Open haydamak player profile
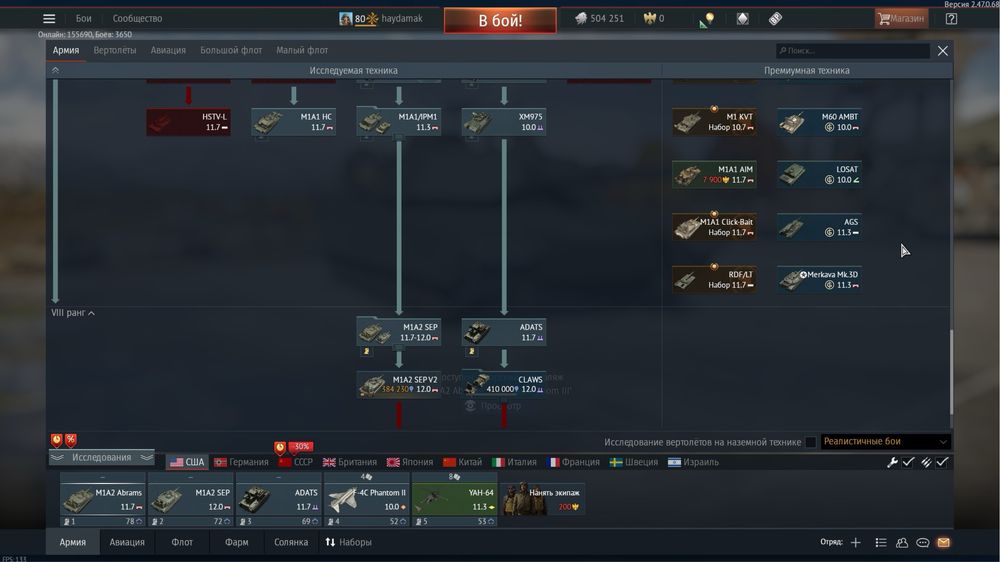Screen dimensions: 1000x562 pos(381,18)
